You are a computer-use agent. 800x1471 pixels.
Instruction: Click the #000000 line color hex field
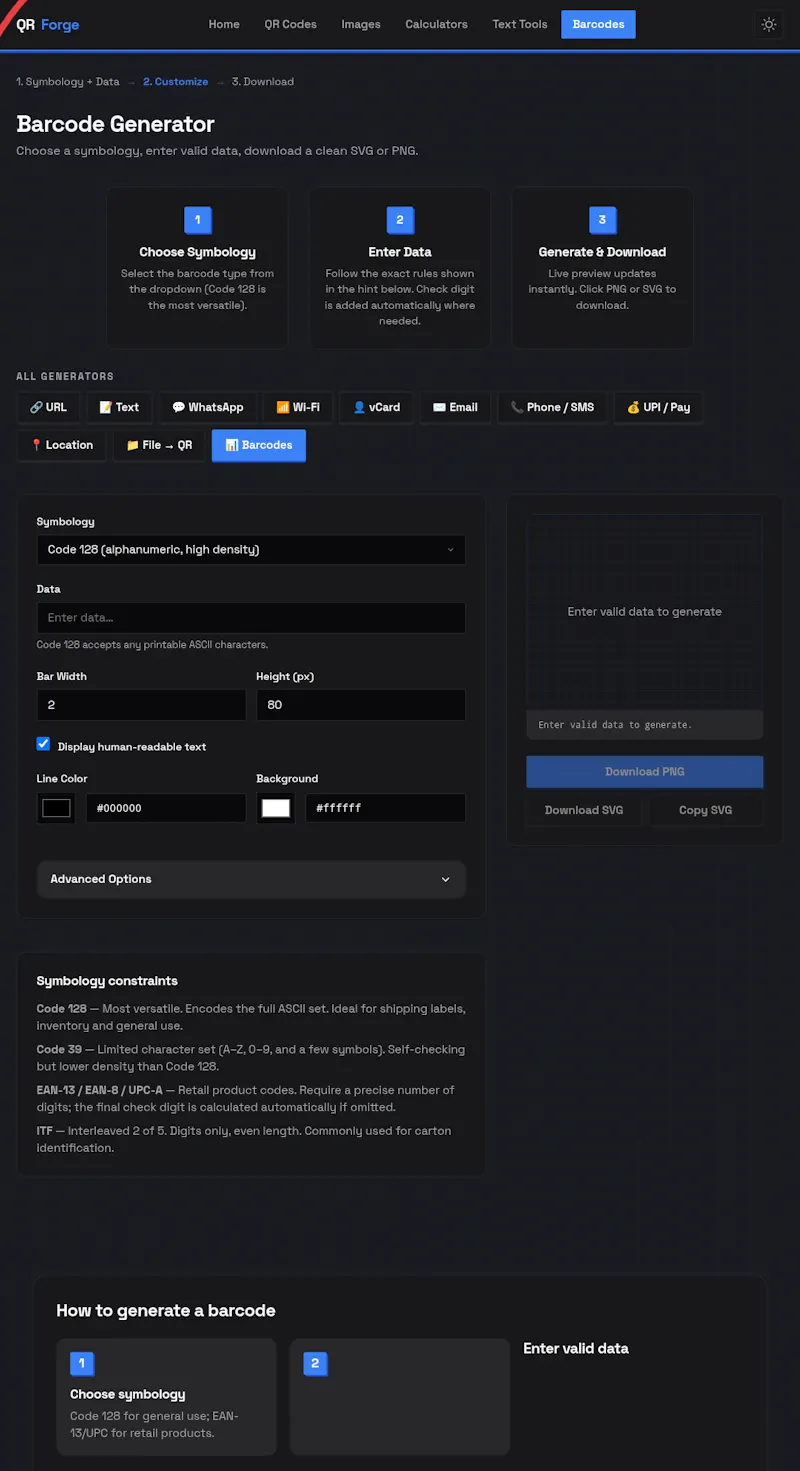[x=166, y=808]
